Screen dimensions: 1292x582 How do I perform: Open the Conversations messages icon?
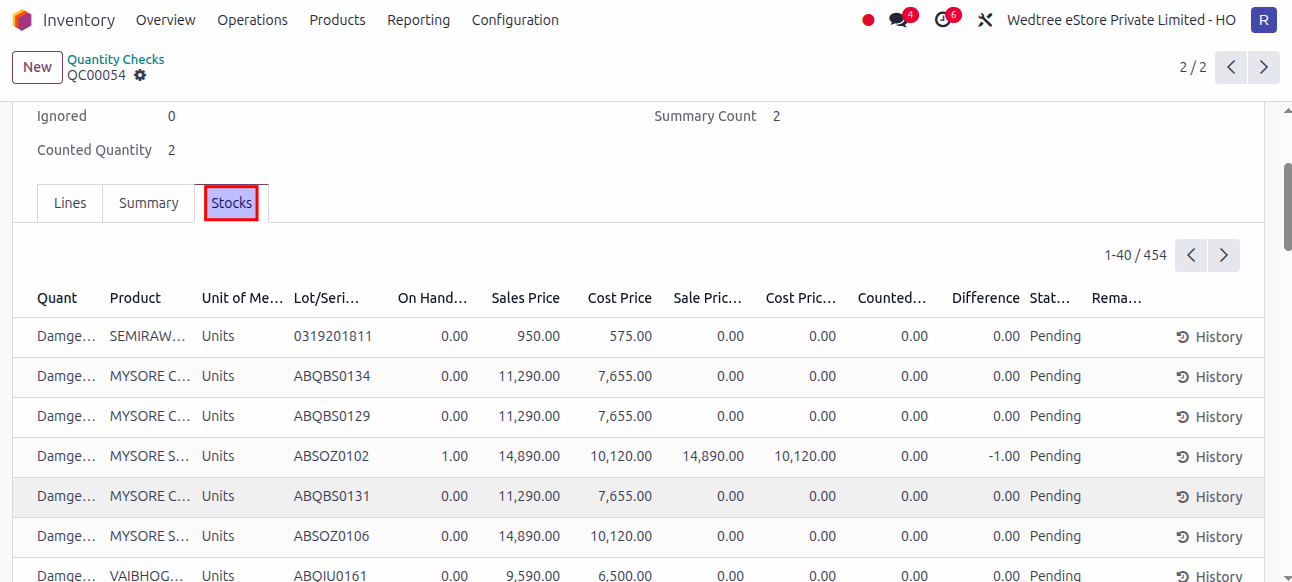pos(896,19)
